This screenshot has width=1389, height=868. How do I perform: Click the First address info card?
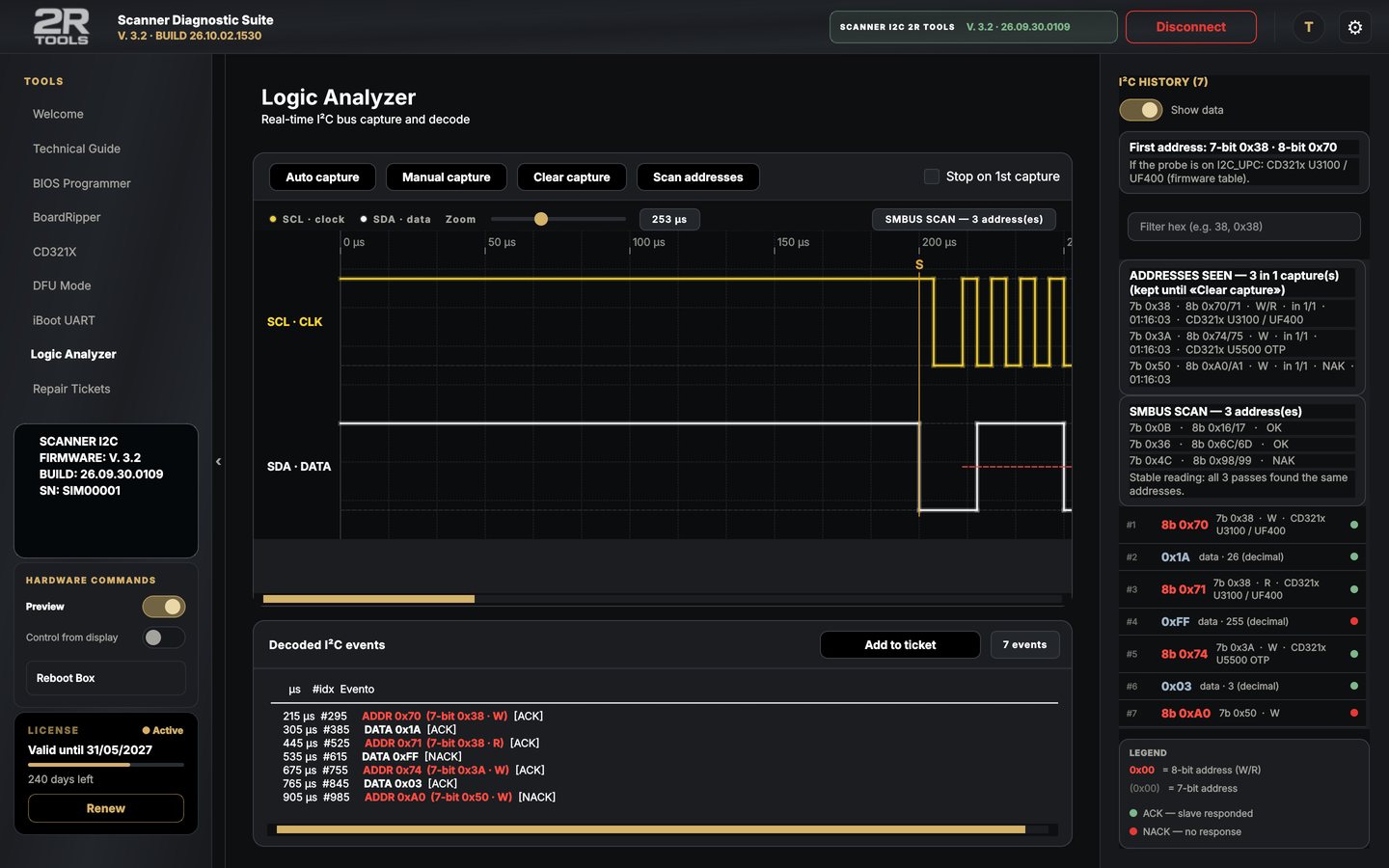pos(1243,162)
